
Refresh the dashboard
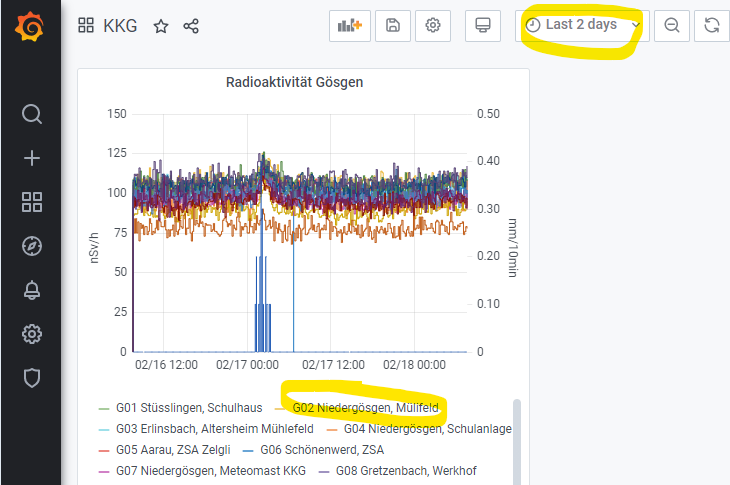pos(712,26)
